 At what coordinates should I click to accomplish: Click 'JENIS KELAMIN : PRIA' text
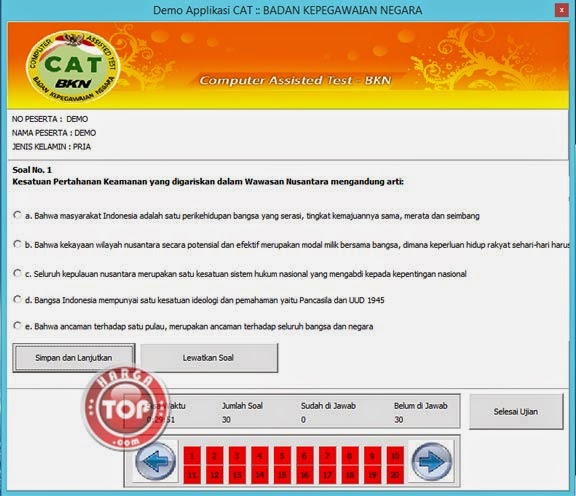pos(51,147)
